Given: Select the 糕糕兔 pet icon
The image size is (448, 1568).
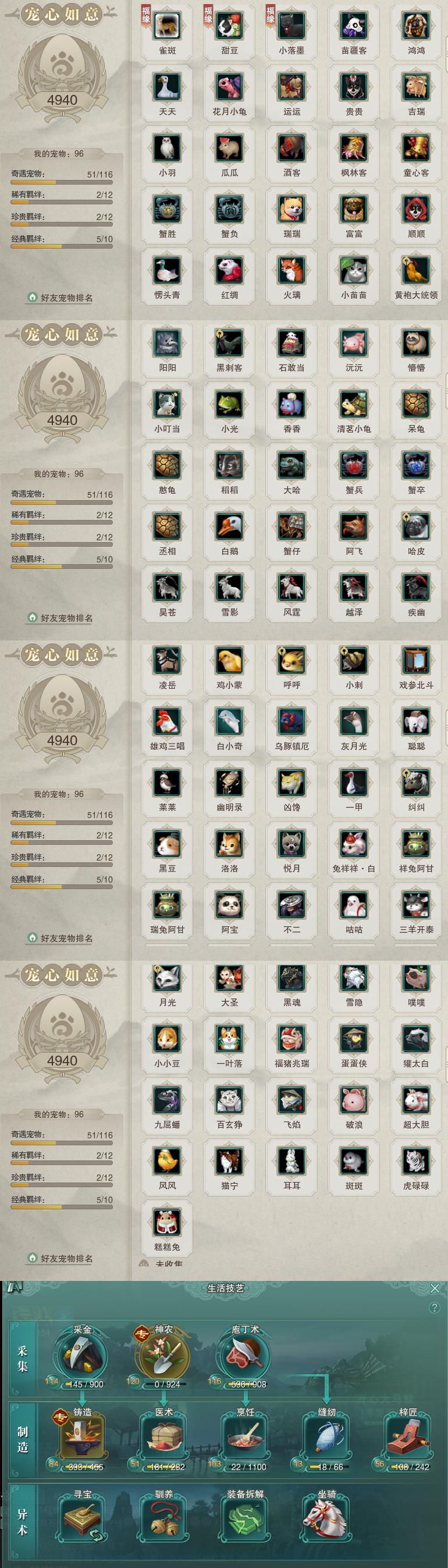Looking at the screenshot, I should 167,1222.
